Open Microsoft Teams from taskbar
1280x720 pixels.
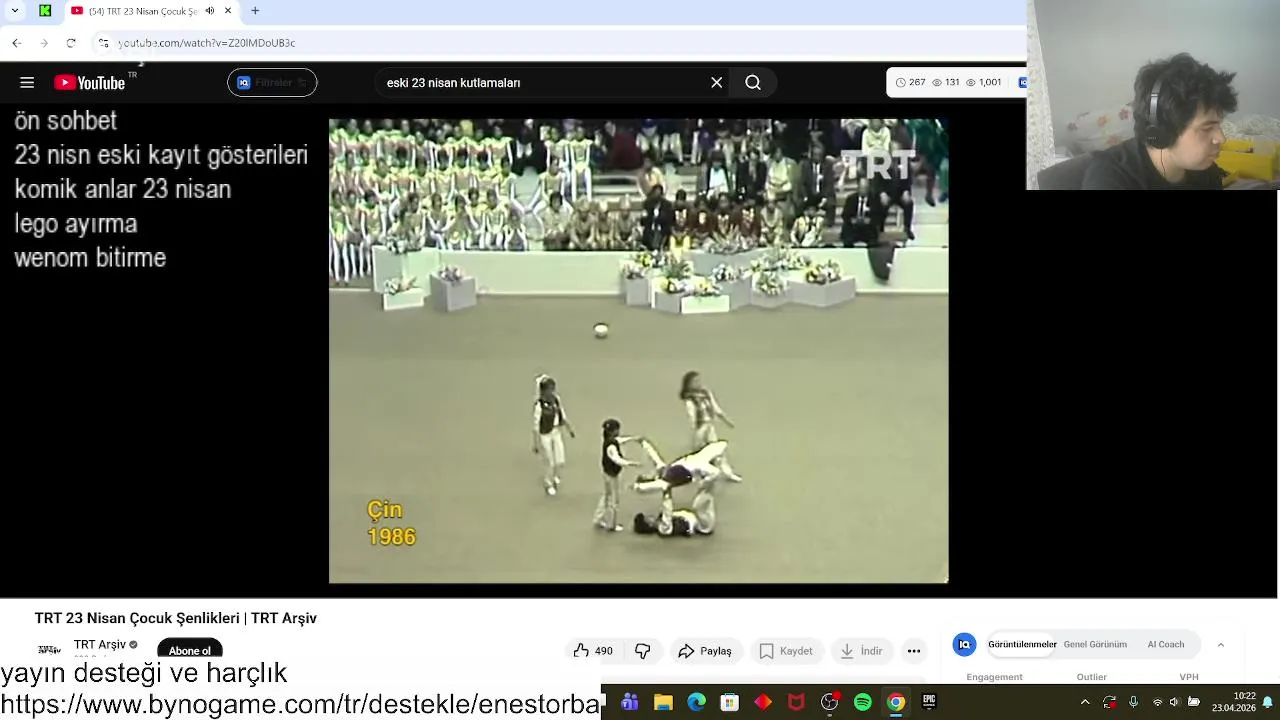pyautogui.click(x=629, y=703)
